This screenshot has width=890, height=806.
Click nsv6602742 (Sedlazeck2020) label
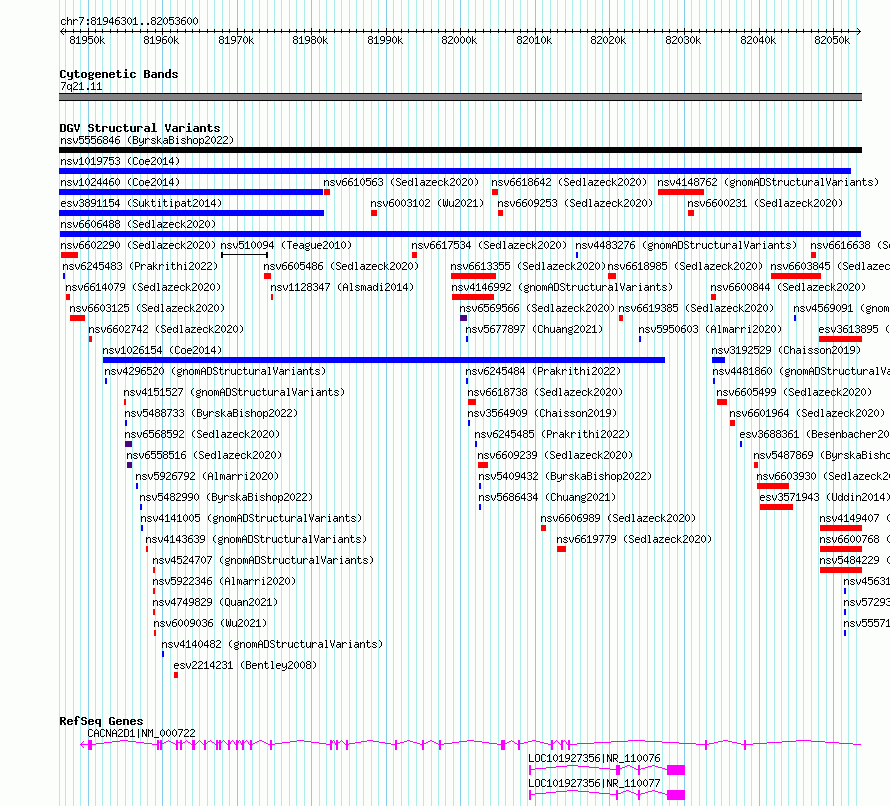(166, 329)
